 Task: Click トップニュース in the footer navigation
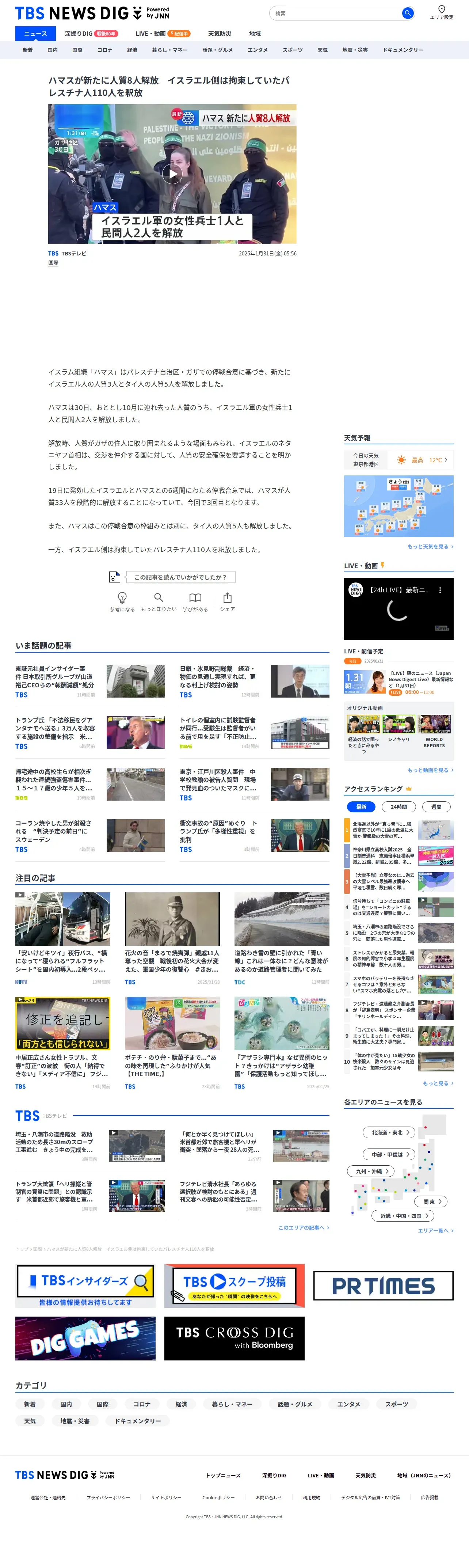(x=223, y=1476)
